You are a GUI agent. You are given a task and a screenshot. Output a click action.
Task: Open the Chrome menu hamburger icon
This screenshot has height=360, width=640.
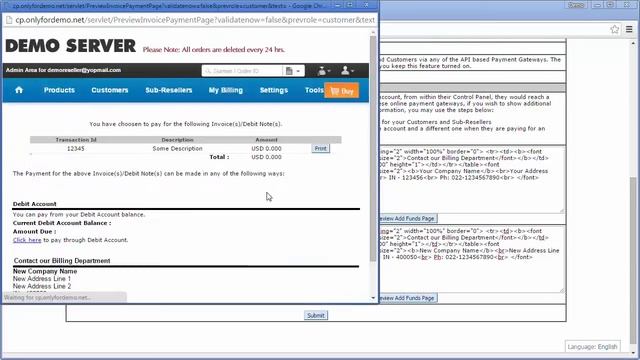pos(629,29)
